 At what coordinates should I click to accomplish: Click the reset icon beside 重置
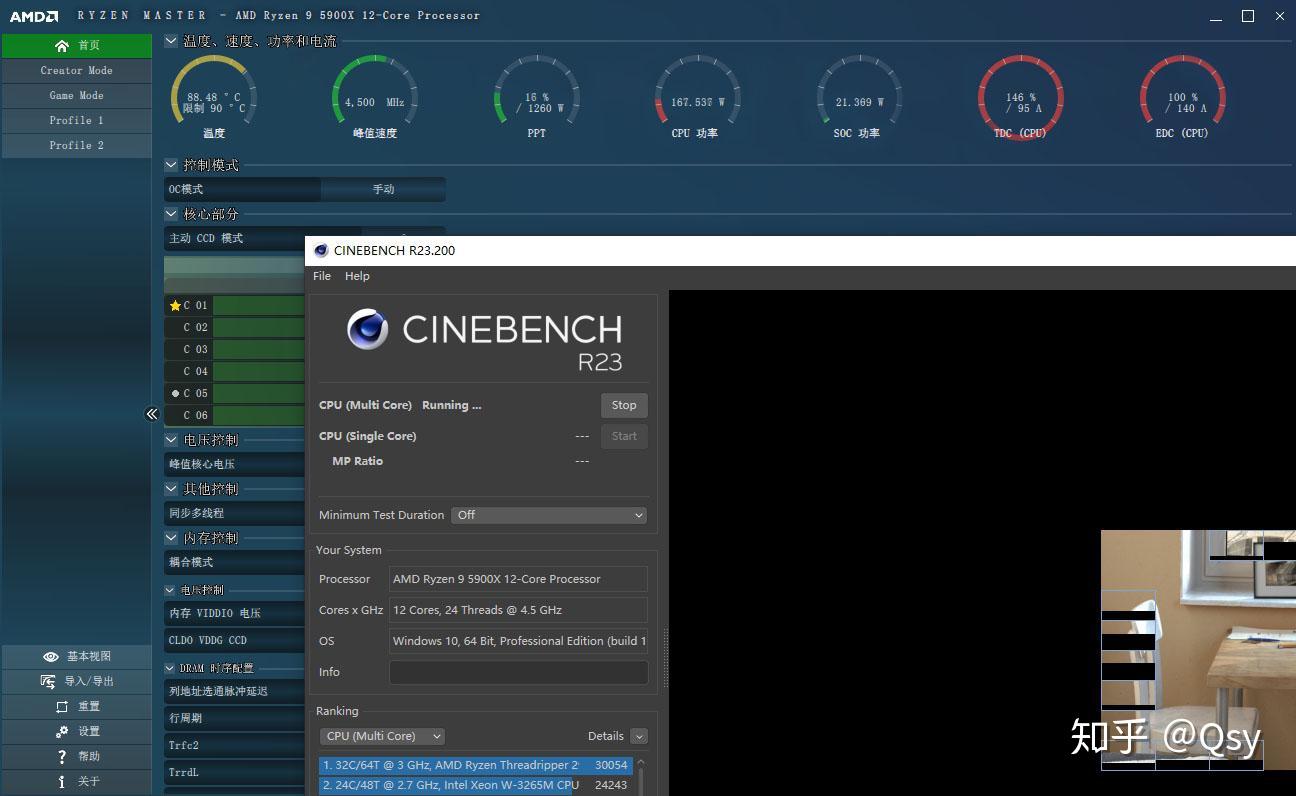62,707
